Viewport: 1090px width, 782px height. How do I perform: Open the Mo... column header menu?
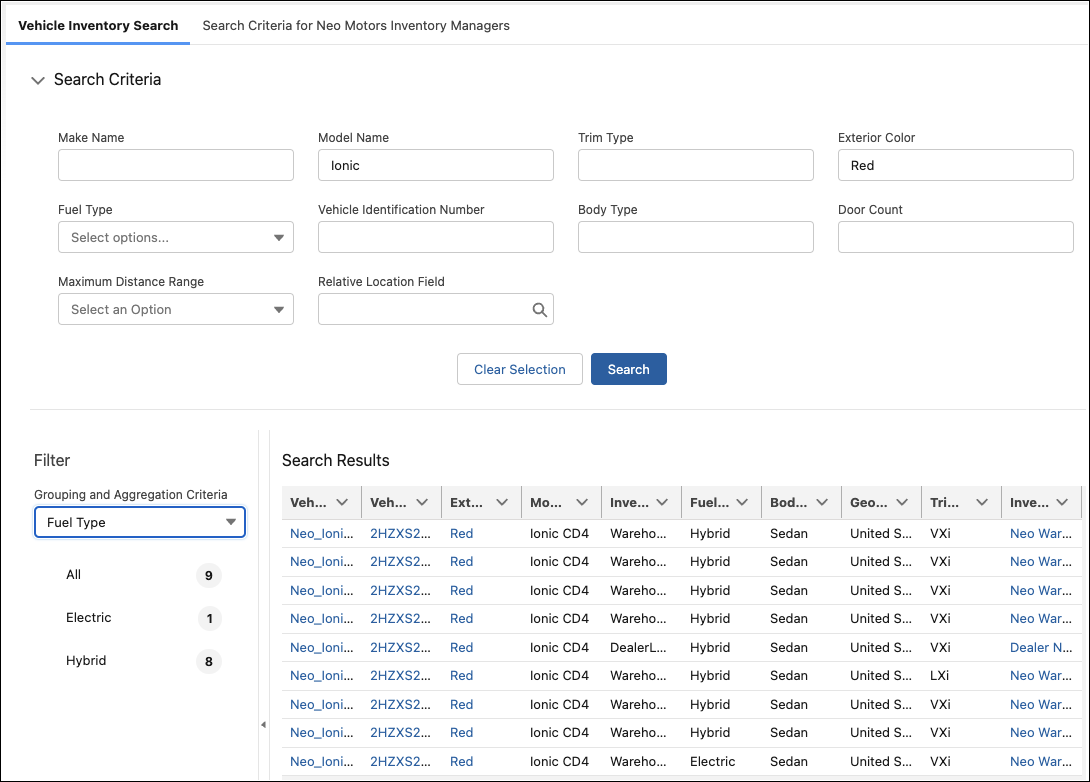point(582,503)
